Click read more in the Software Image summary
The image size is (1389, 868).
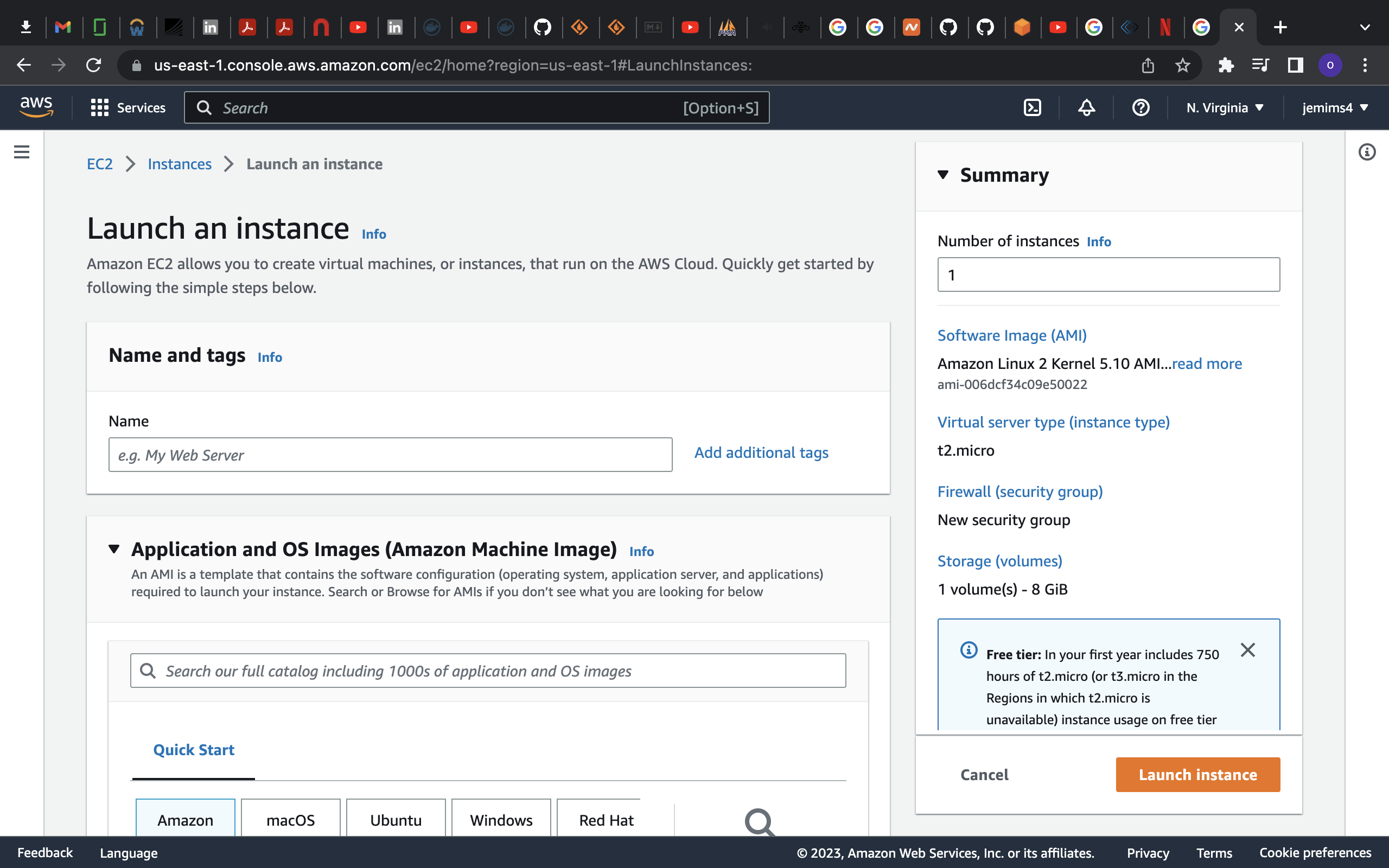[1207, 363]
